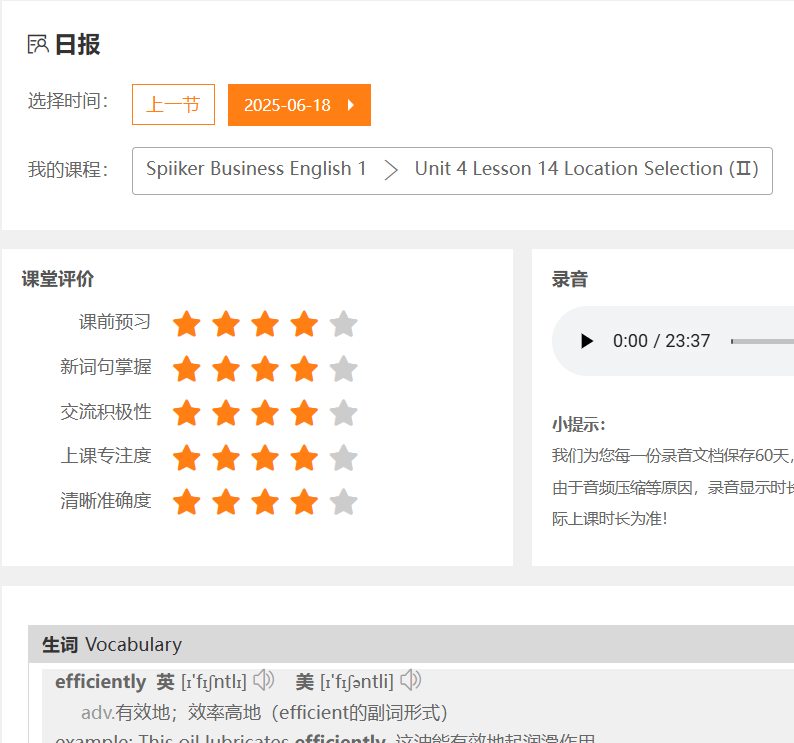
Task: Click the fifth star for 清晰准确度
Action: coord(343,502)
